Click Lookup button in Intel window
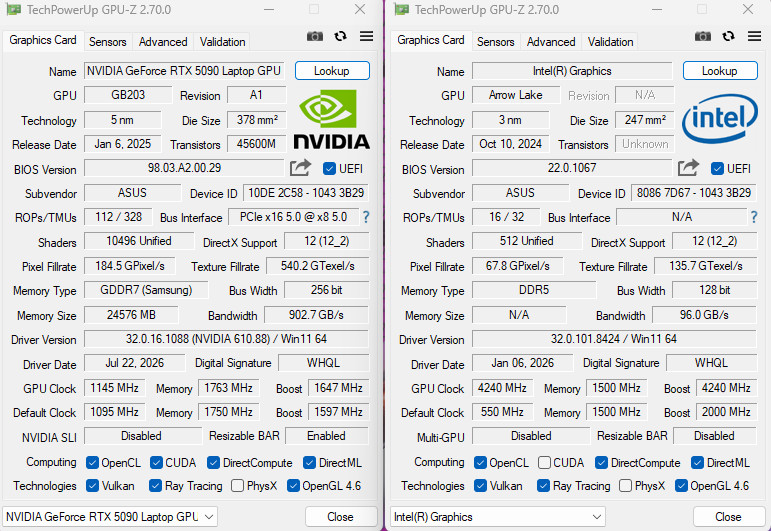 720,71
